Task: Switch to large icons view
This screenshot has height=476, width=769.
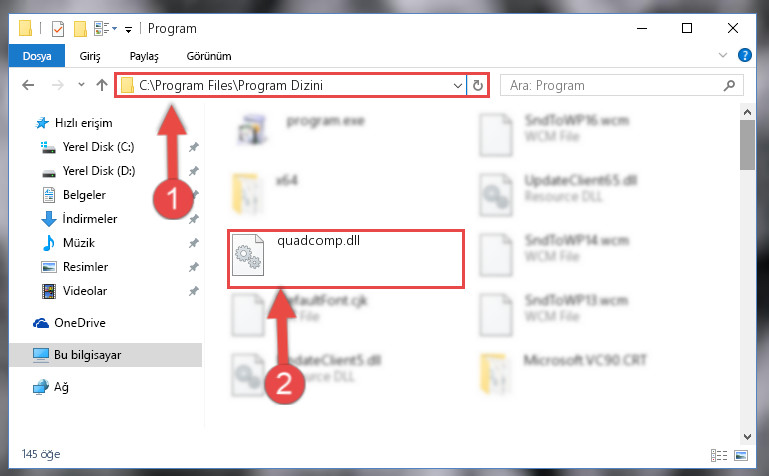Action: (x=741, y=455)
